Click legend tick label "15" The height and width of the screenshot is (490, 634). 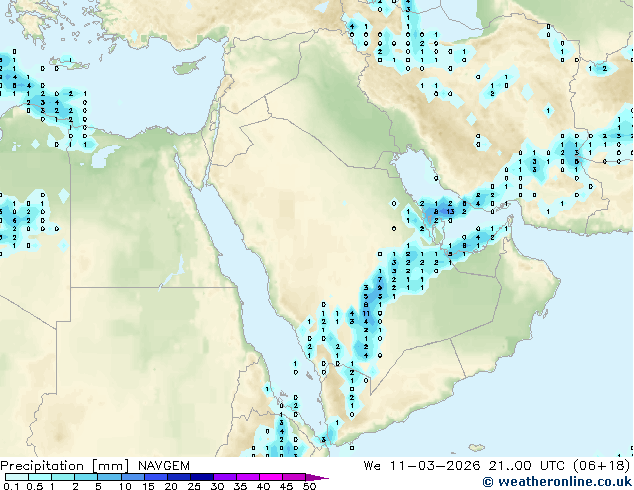pyautogui.click(x=148, y=486)
